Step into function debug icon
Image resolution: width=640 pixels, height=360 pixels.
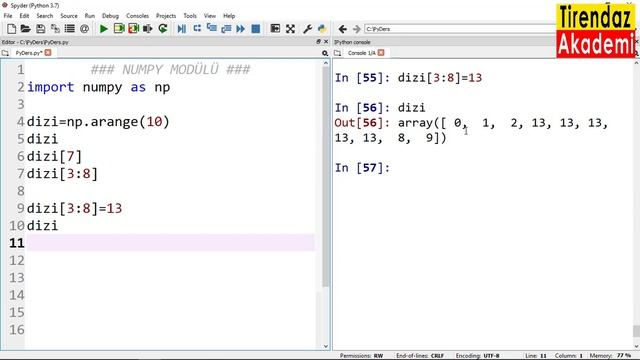pos(211,29)
